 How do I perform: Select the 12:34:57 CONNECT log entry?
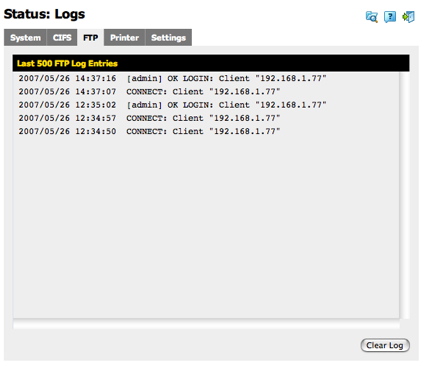click(x=149, y=118)
